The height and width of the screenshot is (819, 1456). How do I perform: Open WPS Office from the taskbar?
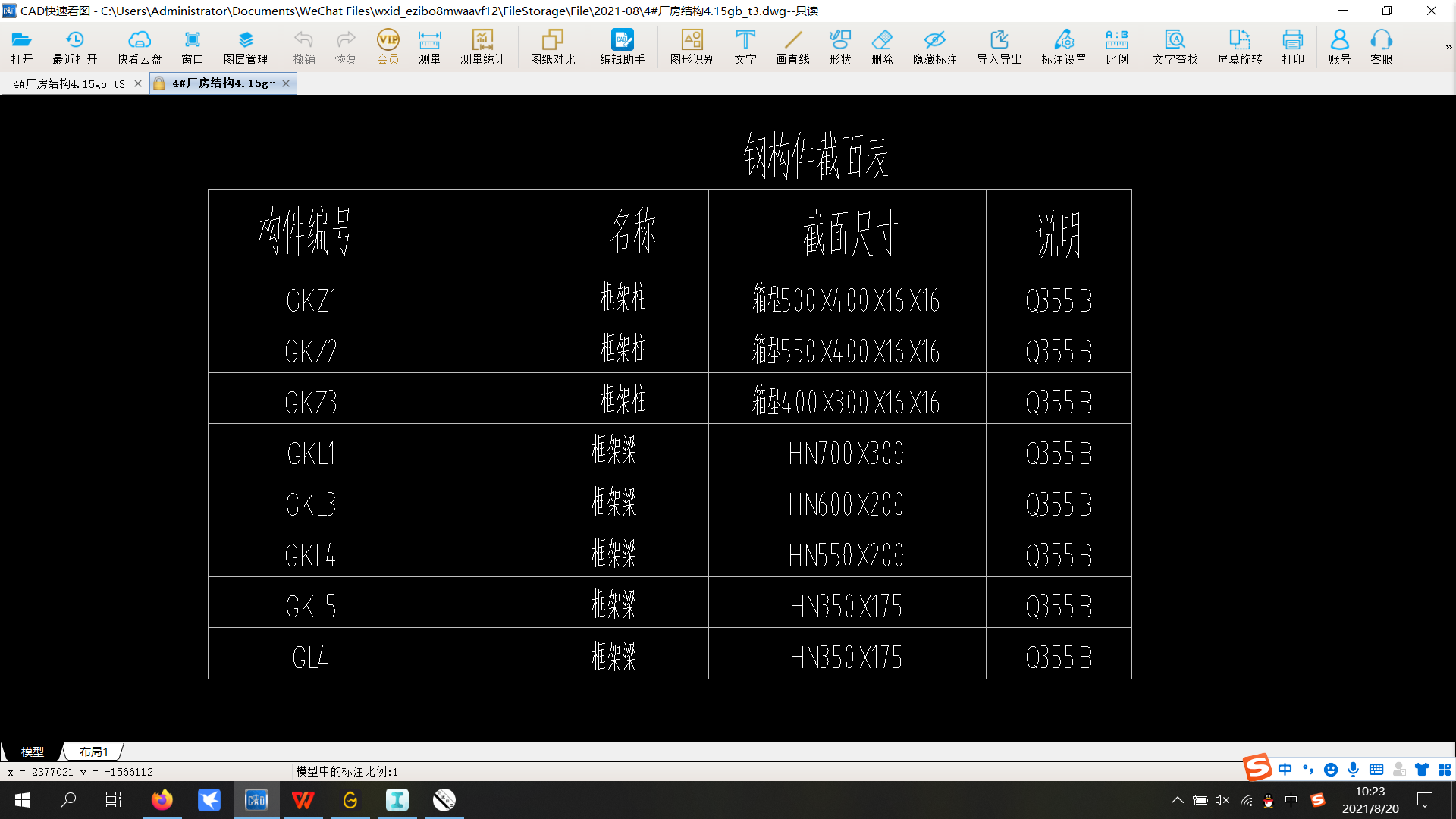(303, 800)
